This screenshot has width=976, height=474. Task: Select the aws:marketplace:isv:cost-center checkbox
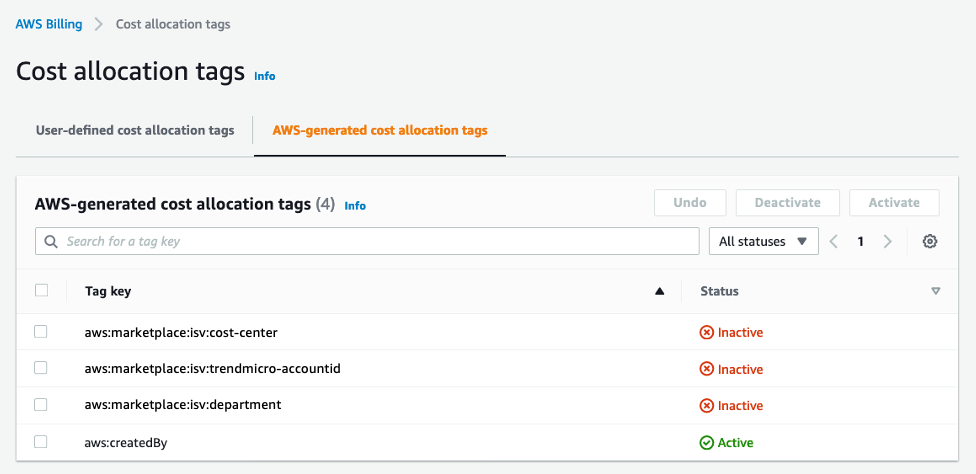coord(41,332)
